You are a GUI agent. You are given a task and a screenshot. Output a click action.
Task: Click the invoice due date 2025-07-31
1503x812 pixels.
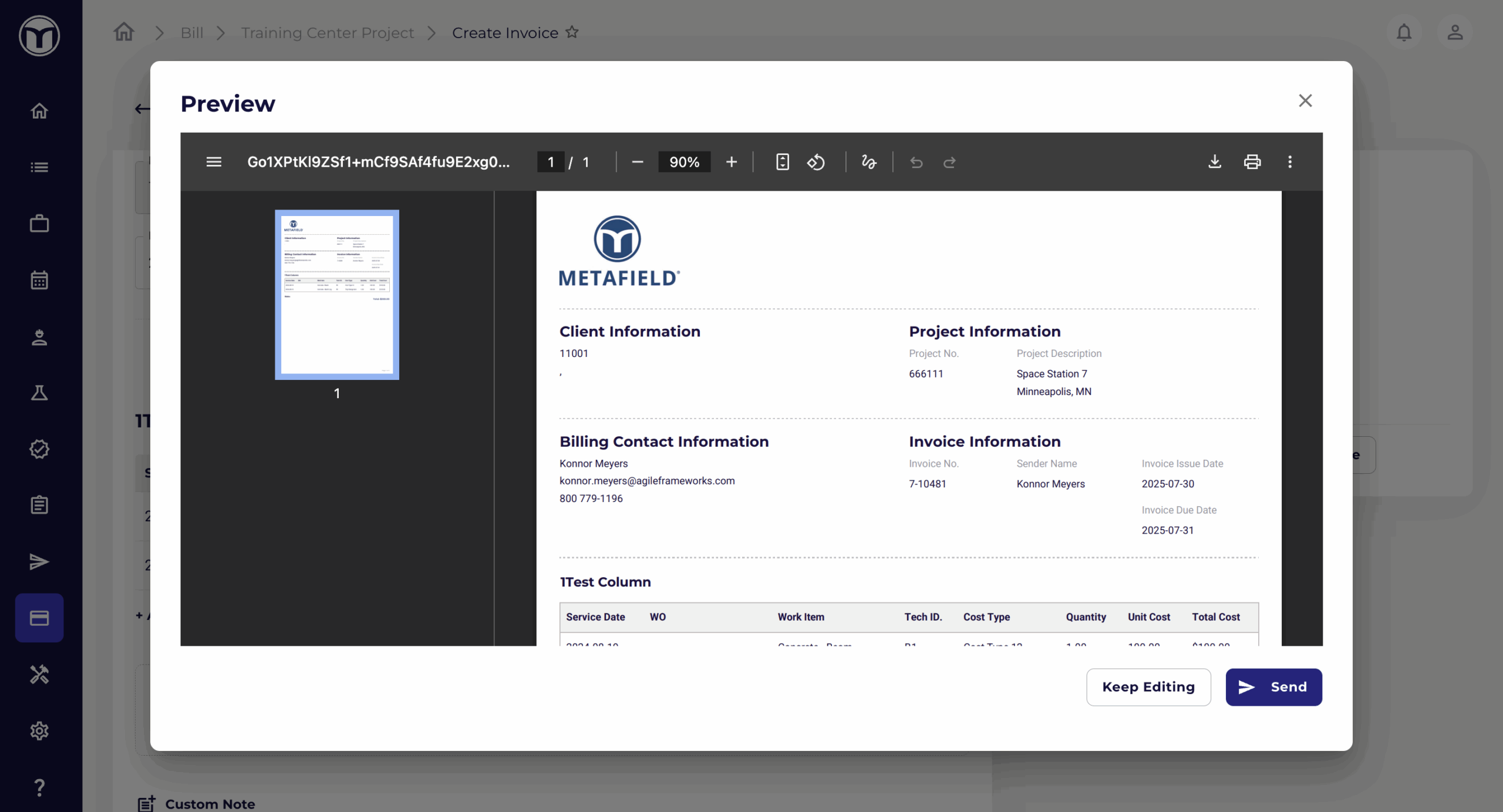[x=1168, y=530]
